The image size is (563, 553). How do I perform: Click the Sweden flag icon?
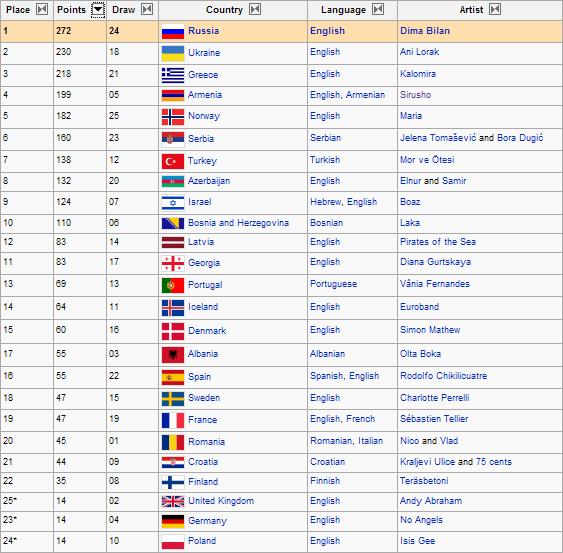(x=173, y=399)
